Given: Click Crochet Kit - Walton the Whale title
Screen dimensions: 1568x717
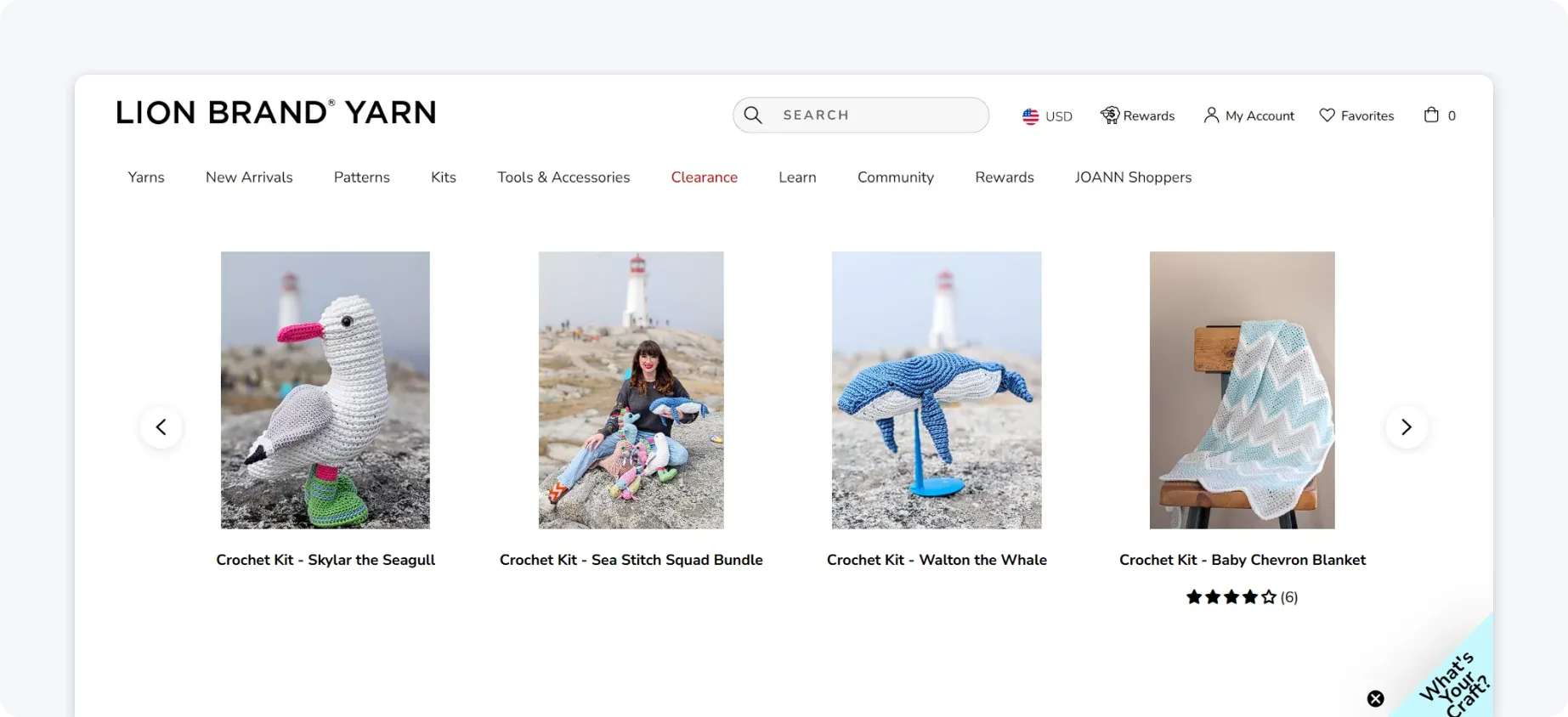Looking at the screenshot, I should pos(937,560).
